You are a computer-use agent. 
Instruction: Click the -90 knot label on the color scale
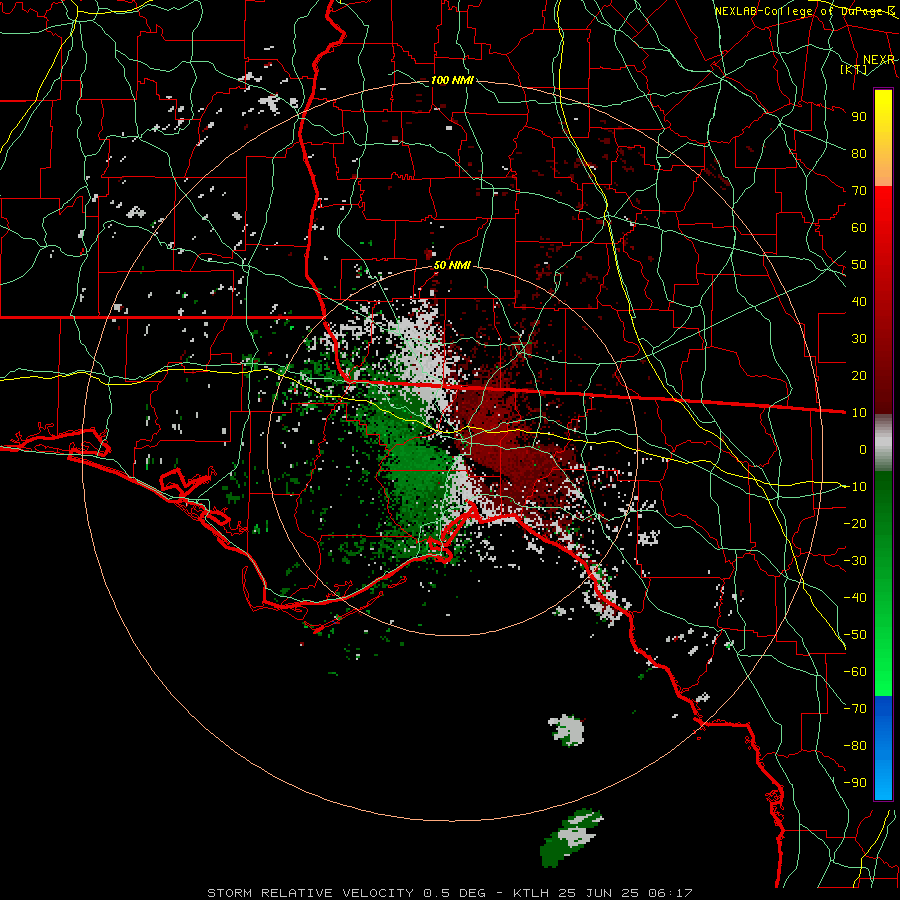(x=855, y=783)
